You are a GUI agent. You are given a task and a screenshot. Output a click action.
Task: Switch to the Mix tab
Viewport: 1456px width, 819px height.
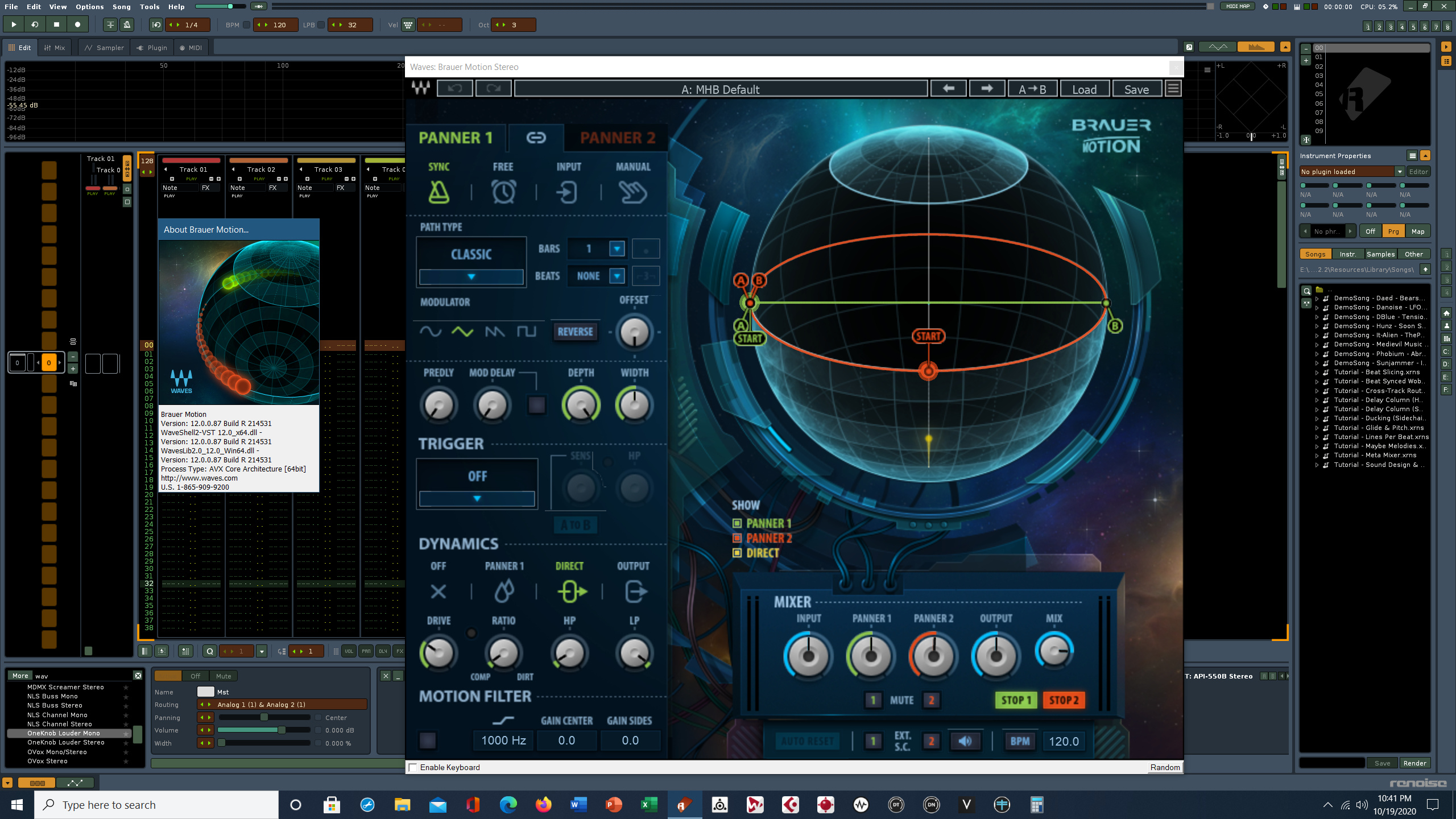[55, 48]
